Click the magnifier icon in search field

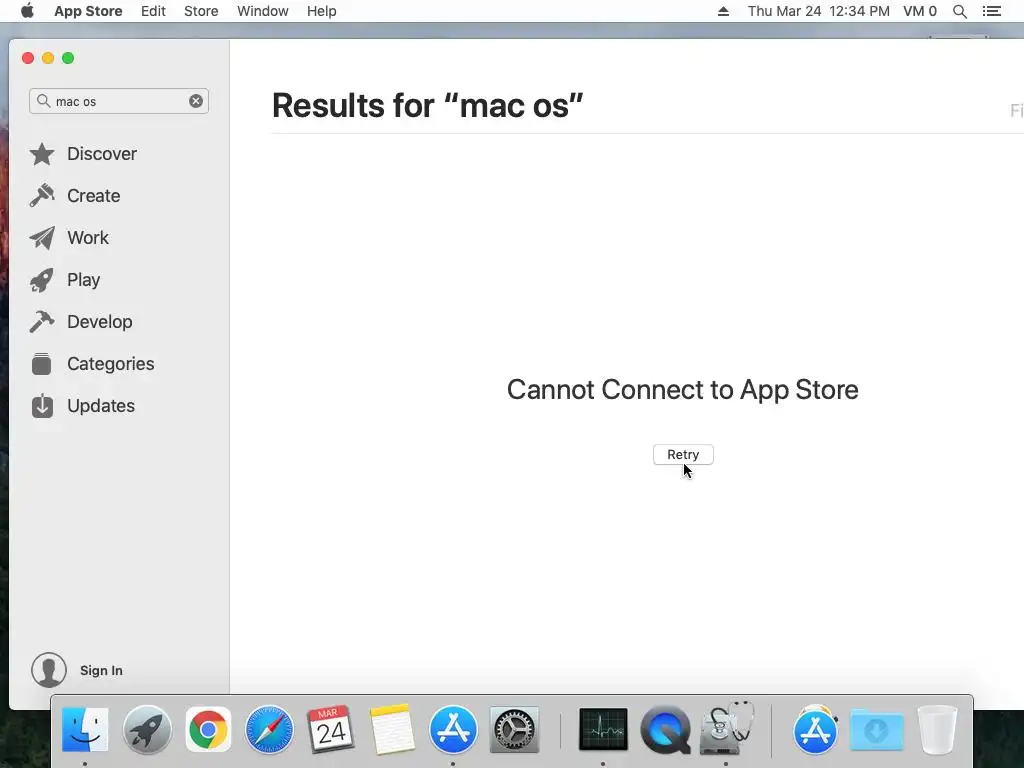[x=44, y=101]
